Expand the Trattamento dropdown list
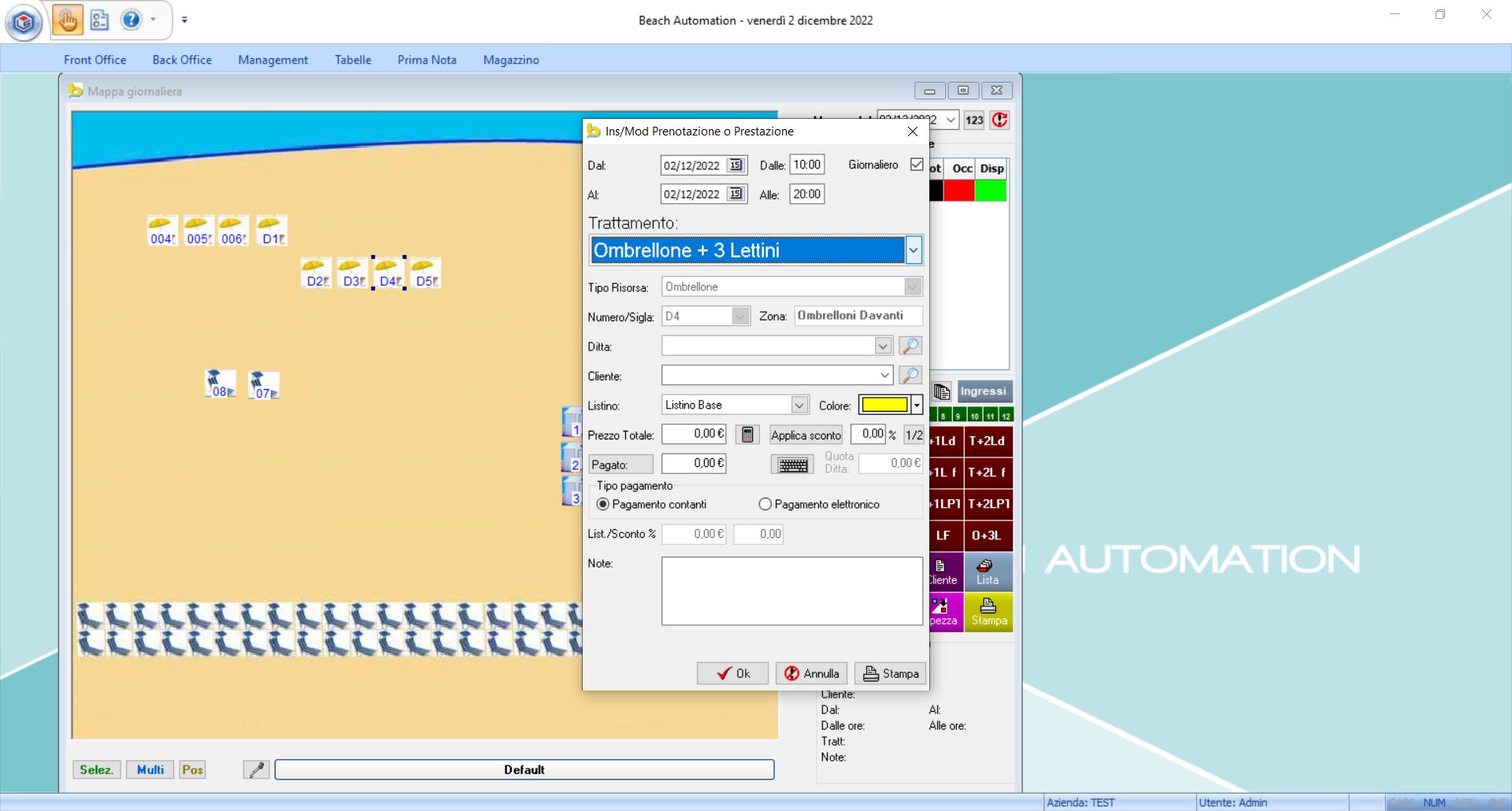The image size is (1512, 811). (x=913, y=250)
